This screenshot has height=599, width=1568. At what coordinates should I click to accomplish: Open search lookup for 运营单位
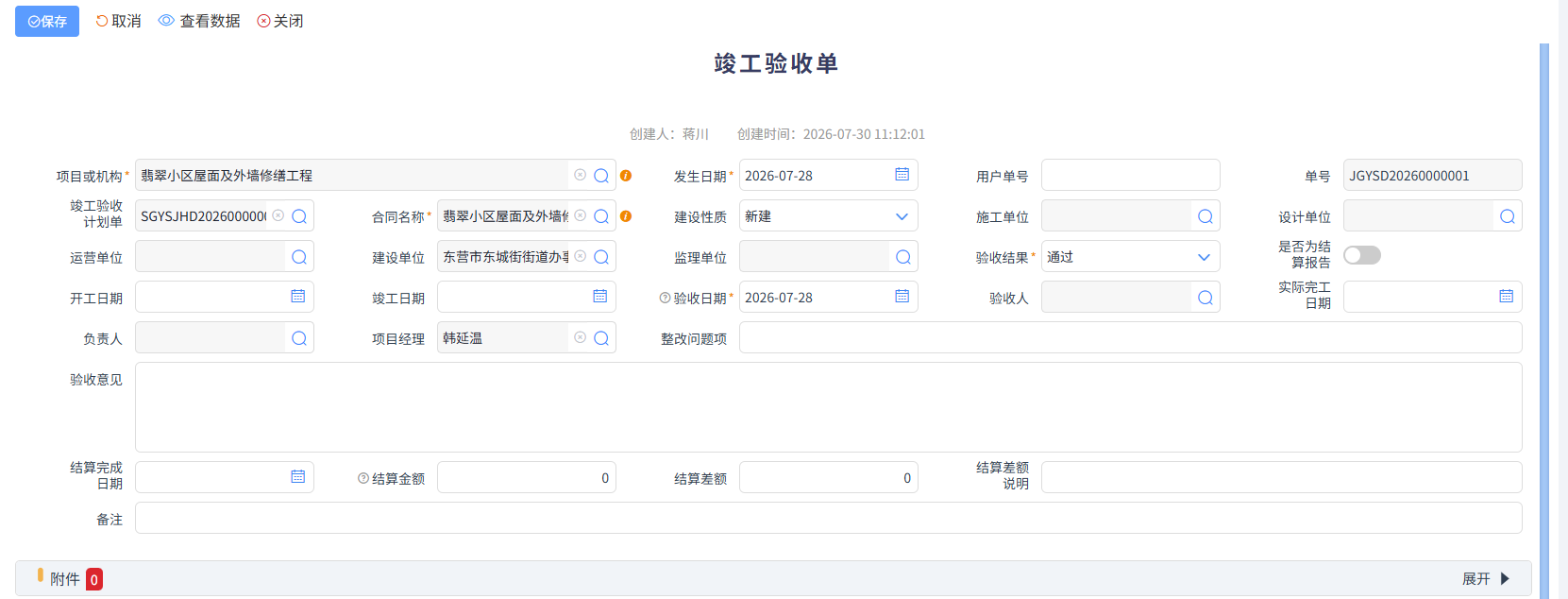(299, 257)
